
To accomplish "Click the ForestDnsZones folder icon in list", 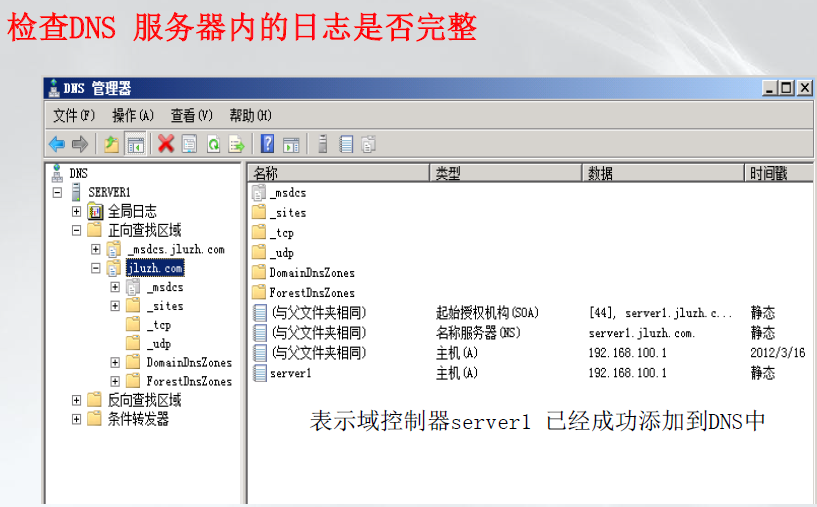I will click(x=259, y=292).
